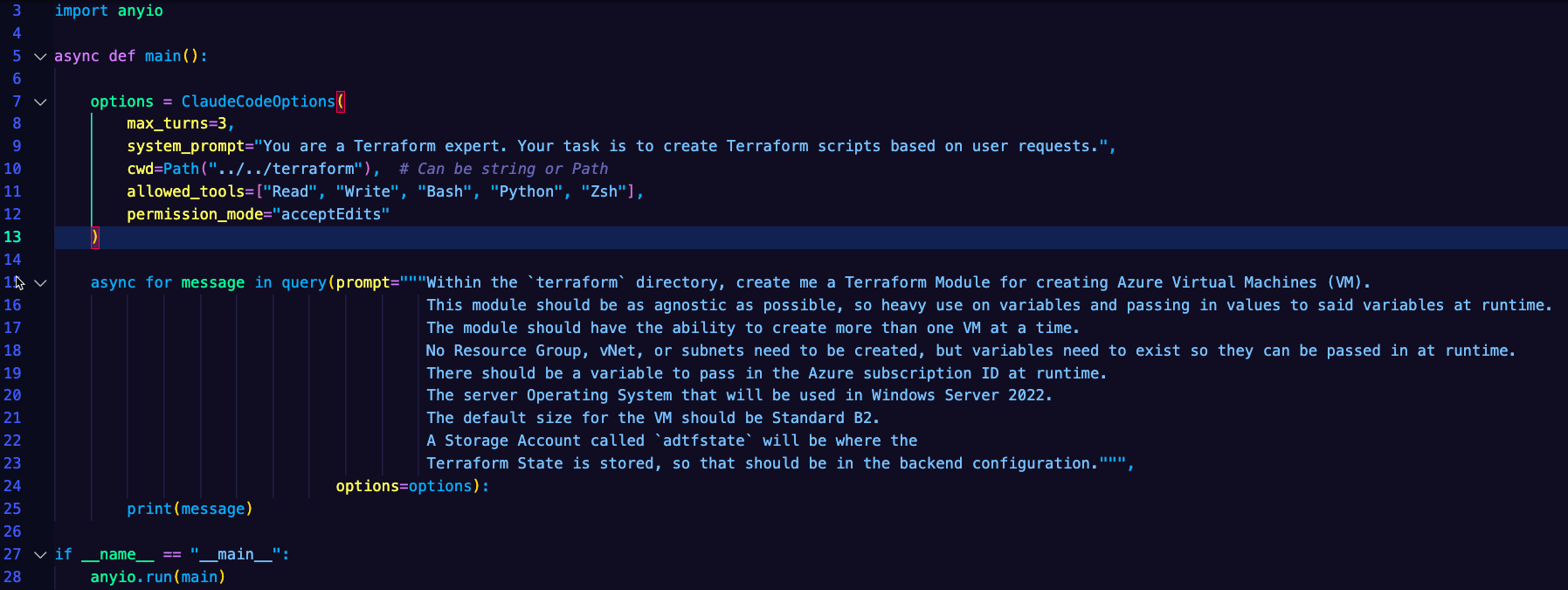
Task: Click the 'Windows Server 2022' prompt line
Action: click(739, 395)
